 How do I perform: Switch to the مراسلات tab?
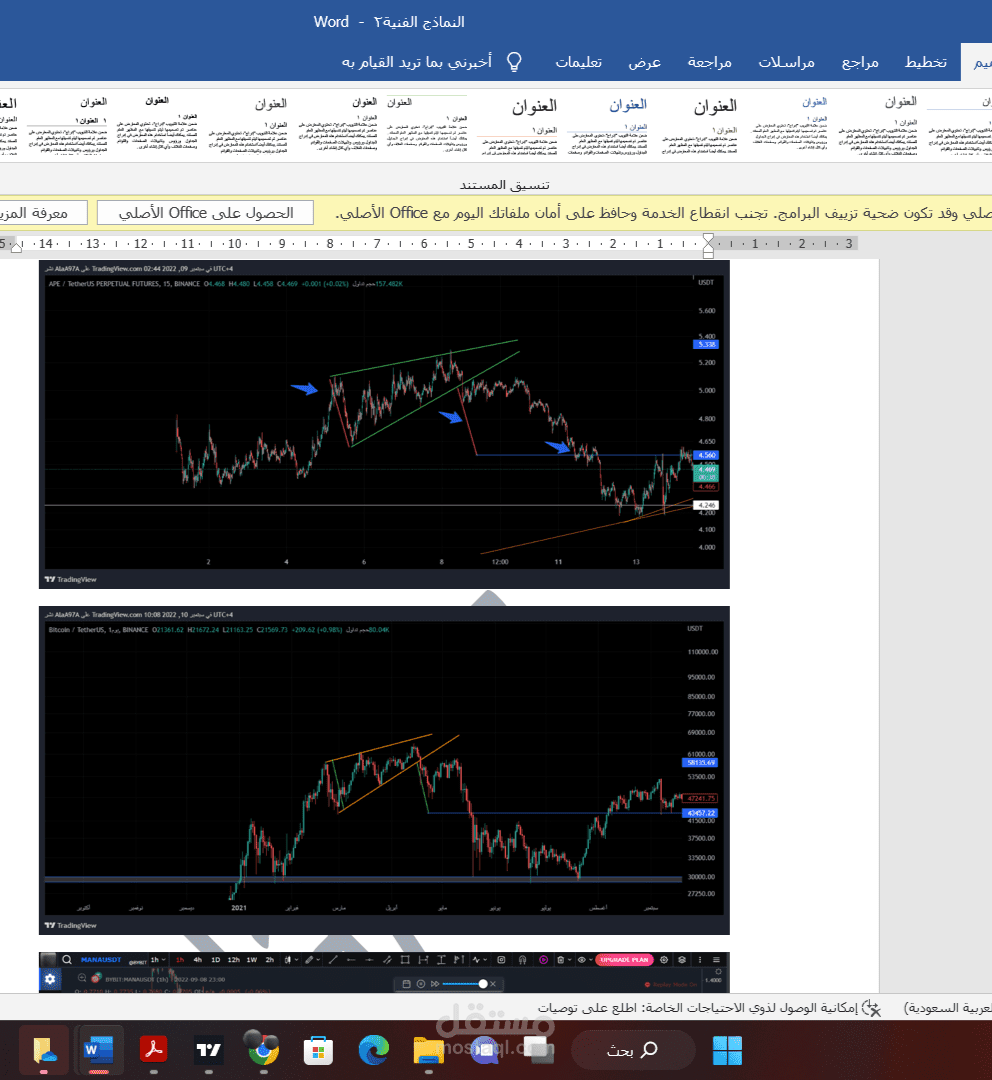[786, 63]
